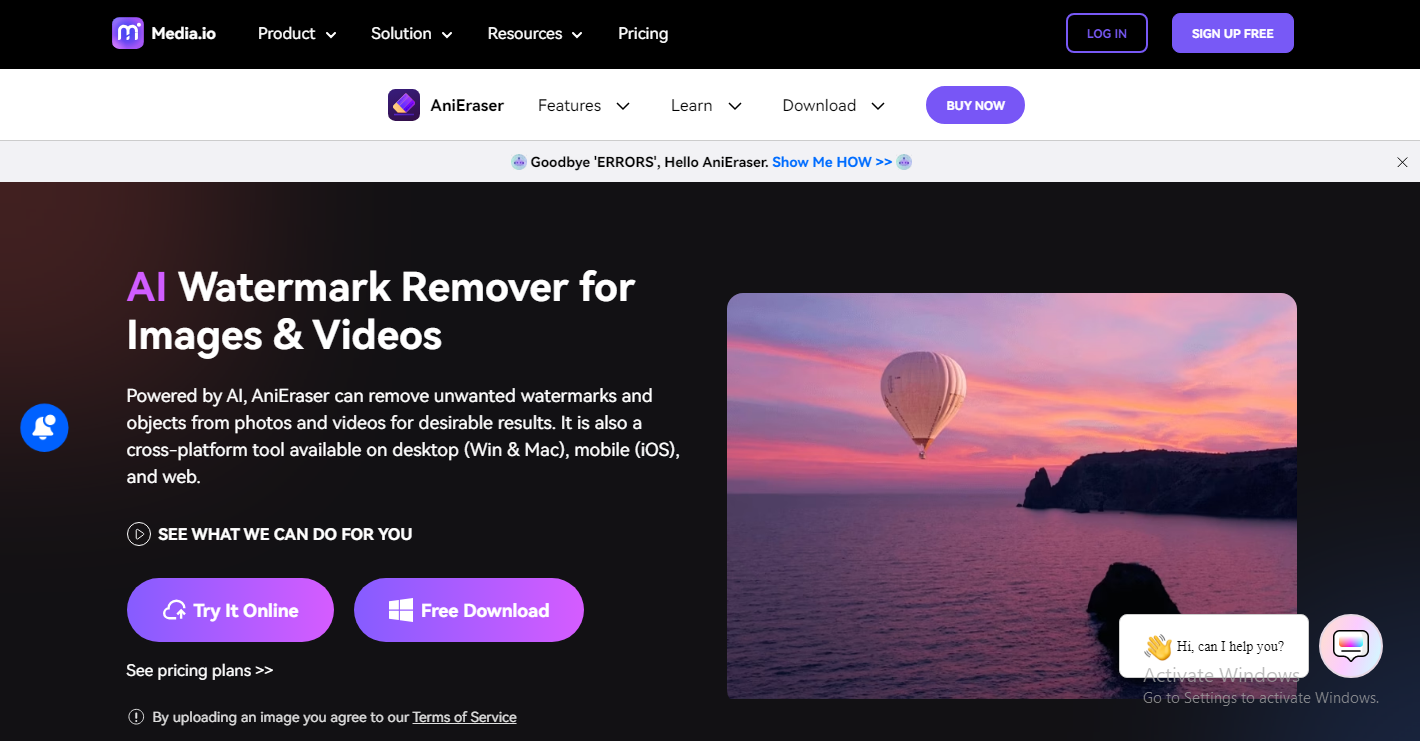Click the 'AI Watermark Remover for Images & Videos' heading
Screen dimensions: 1420x741
point(381,311)
